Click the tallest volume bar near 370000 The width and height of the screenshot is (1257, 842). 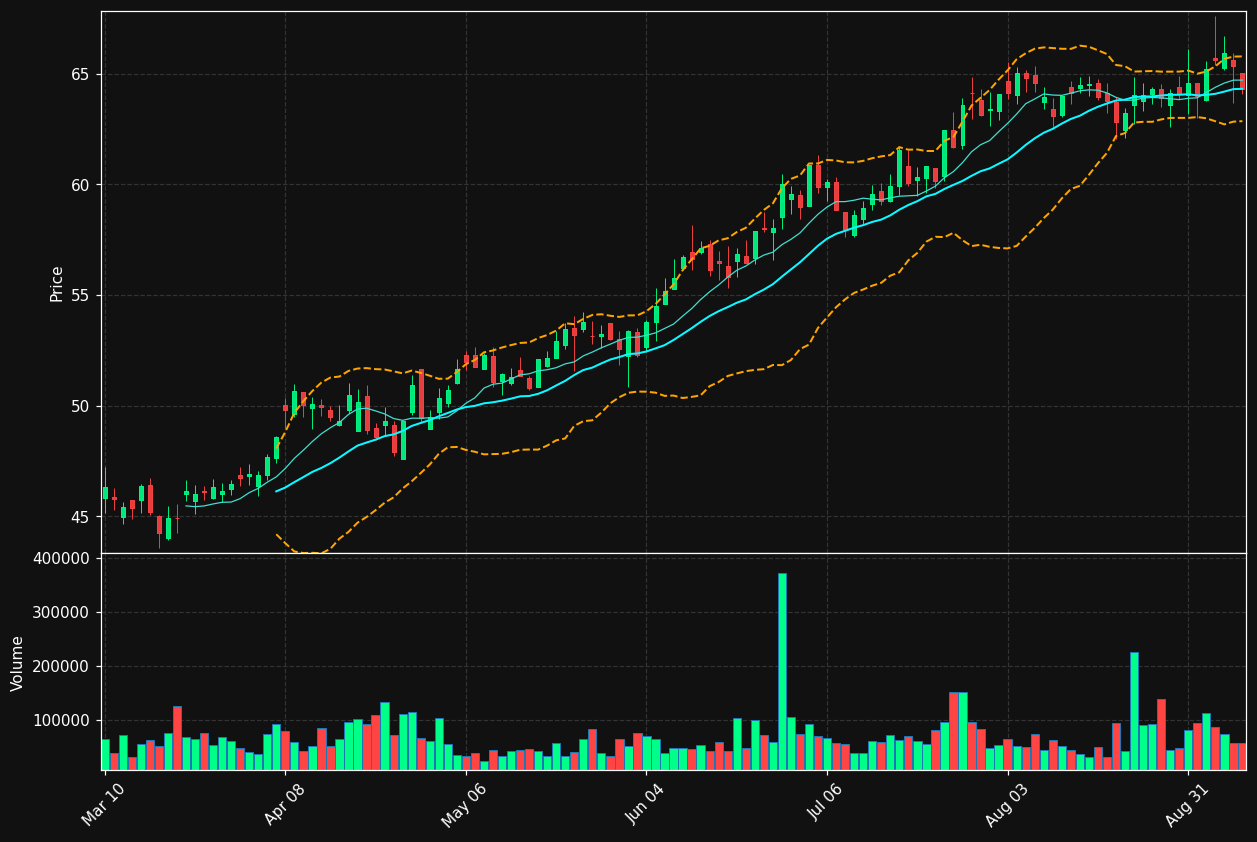tap(782, 671)
